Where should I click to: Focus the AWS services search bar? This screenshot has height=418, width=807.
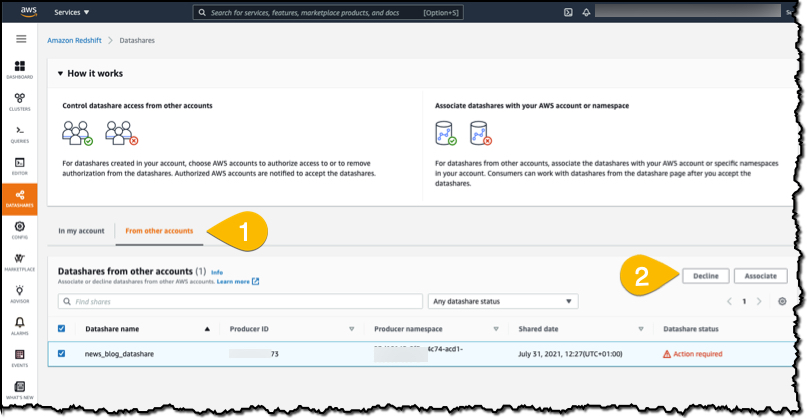click(328, 12)
